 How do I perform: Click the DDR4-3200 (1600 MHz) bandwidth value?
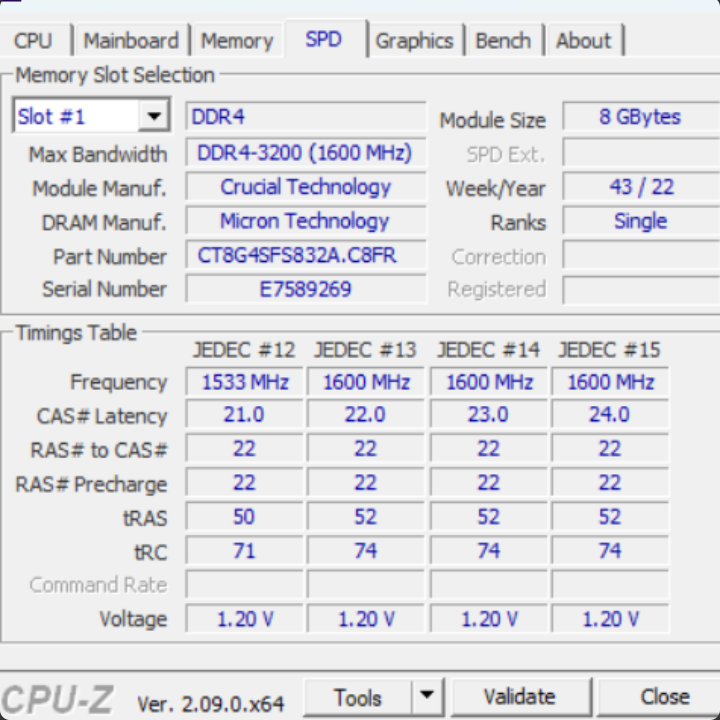(x=306, y=152)
